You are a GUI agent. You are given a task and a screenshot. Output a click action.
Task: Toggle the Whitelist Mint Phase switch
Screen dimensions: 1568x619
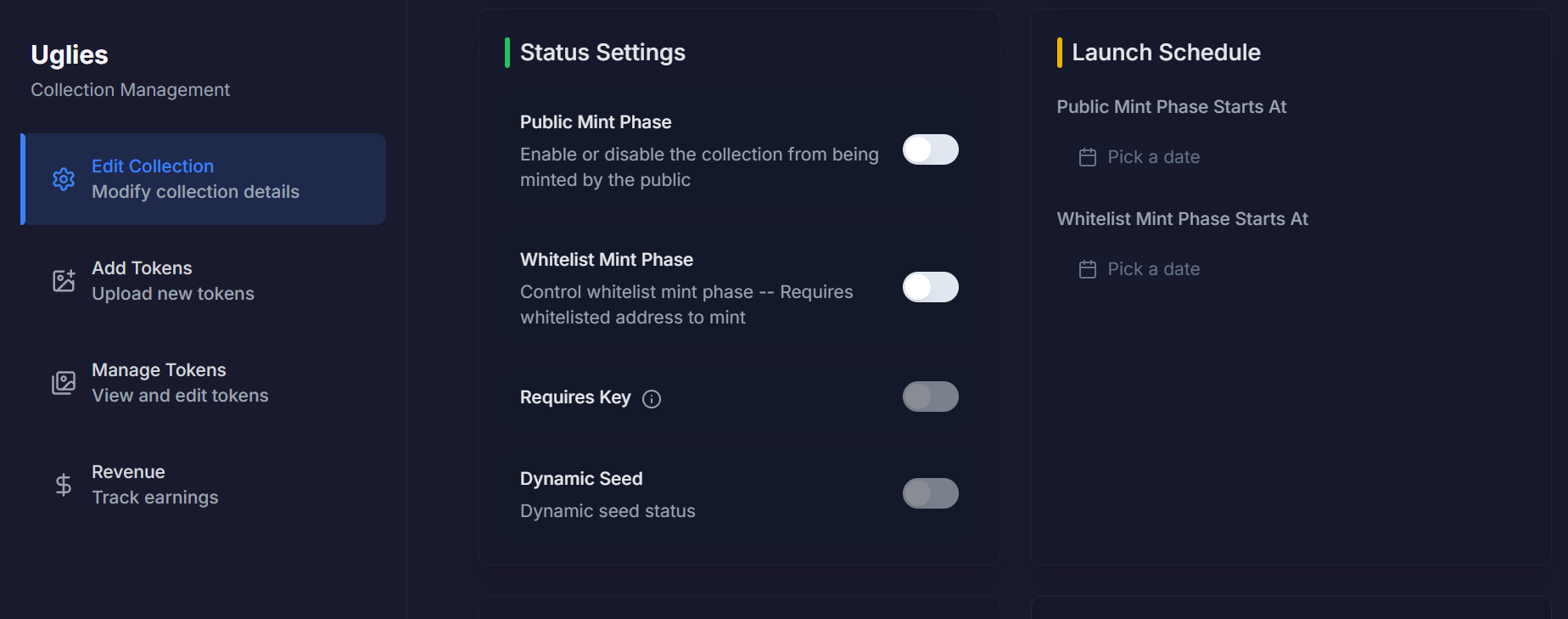coord(930,287)
